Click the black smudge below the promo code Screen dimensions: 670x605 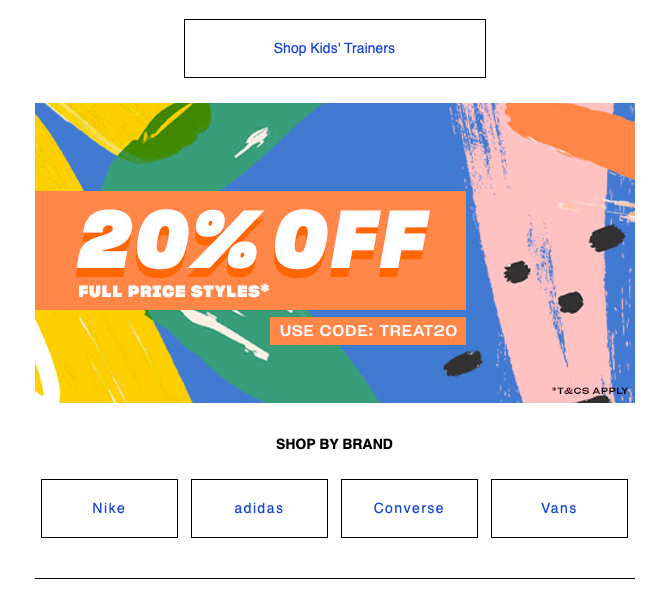click(x=463, y=363)
